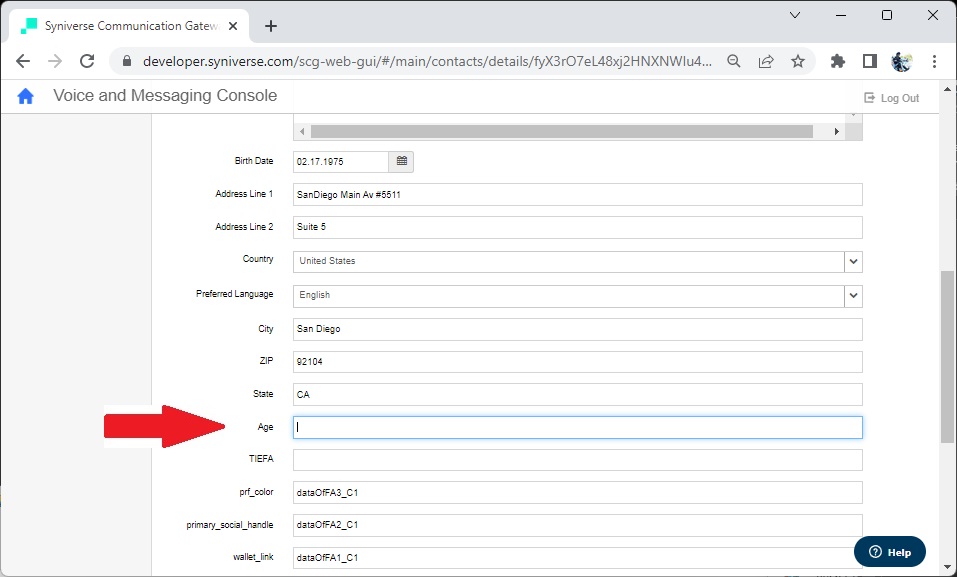Open the Help widget

[890, 552]
